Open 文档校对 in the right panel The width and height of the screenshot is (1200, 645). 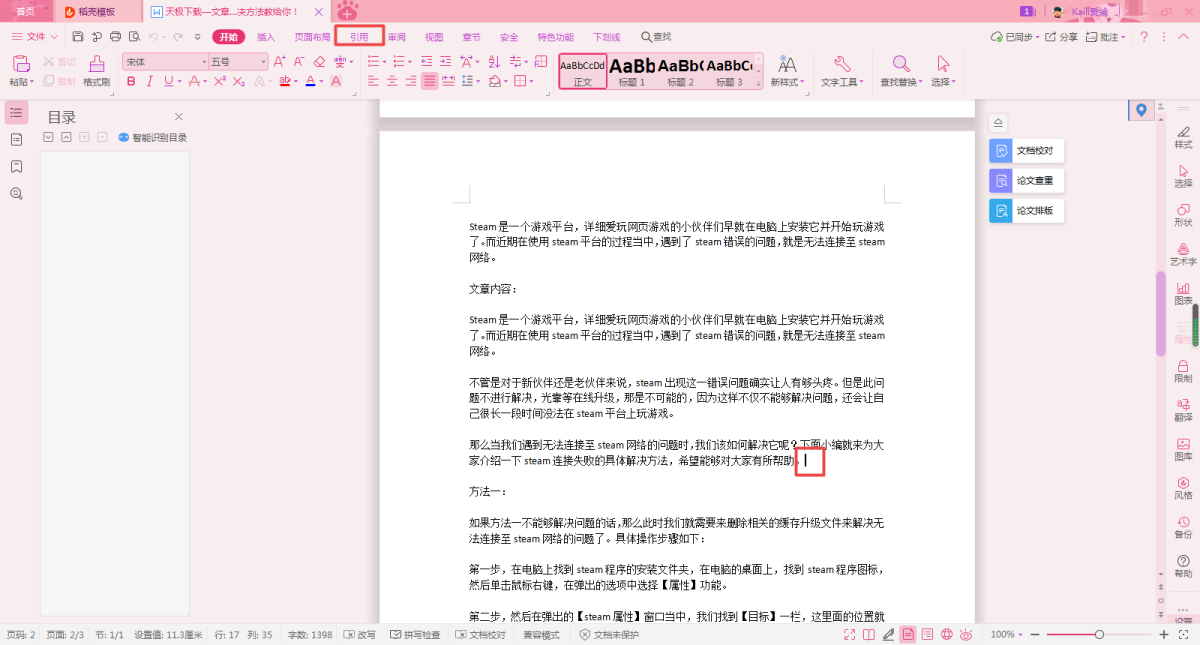(1028, 151)
